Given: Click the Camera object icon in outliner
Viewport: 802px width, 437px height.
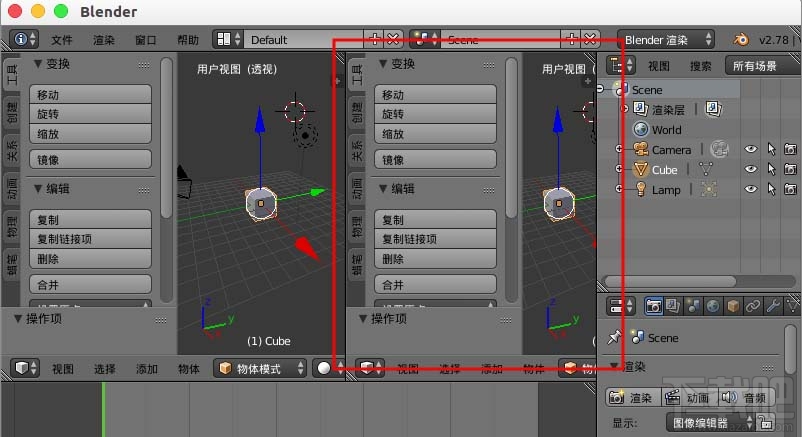Looking at the screenshot, I should tap(641, 149).
